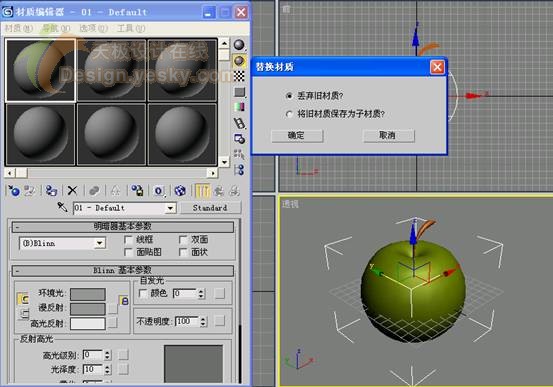Open the 选项(O) menu
Screen dimensions: 553x387
(93, 29)
